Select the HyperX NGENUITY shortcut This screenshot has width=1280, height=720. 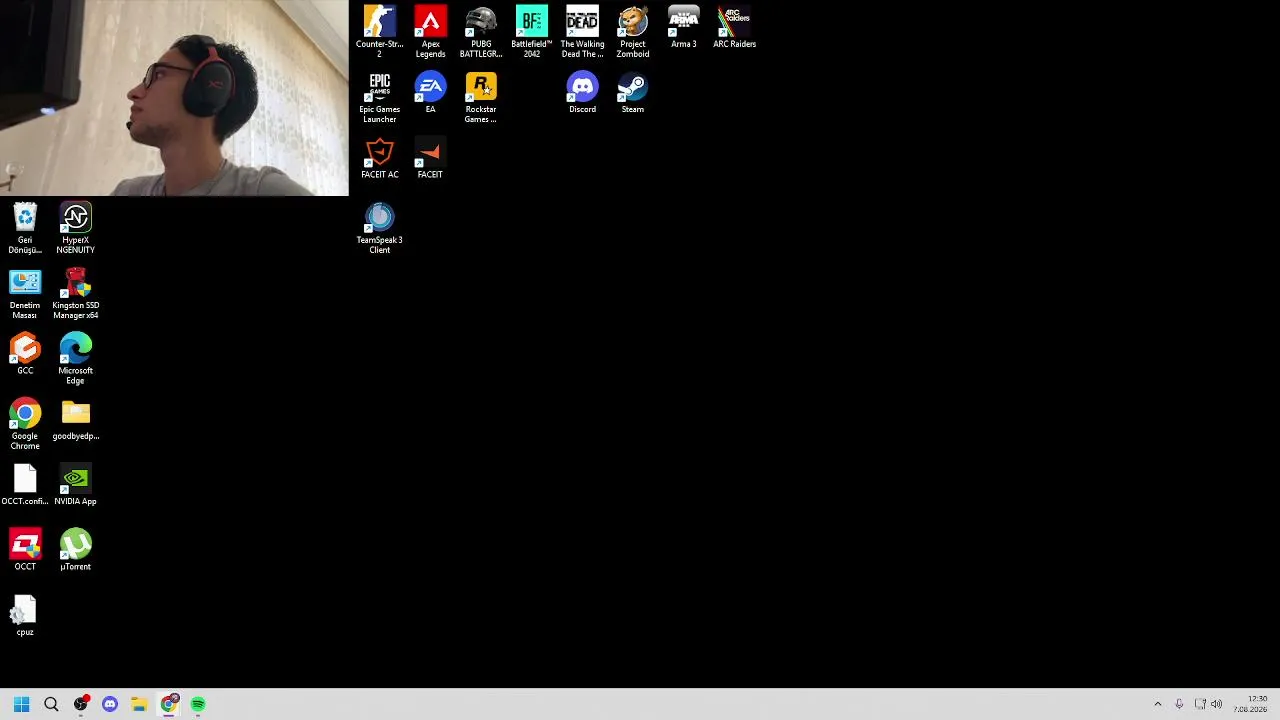click(76, 228)
